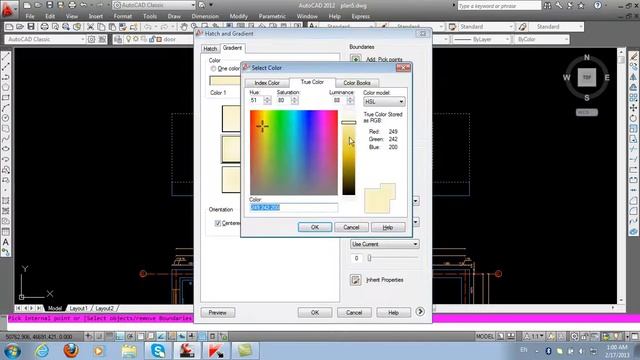Click the Hue value stepper

click(x=267, y=100)
